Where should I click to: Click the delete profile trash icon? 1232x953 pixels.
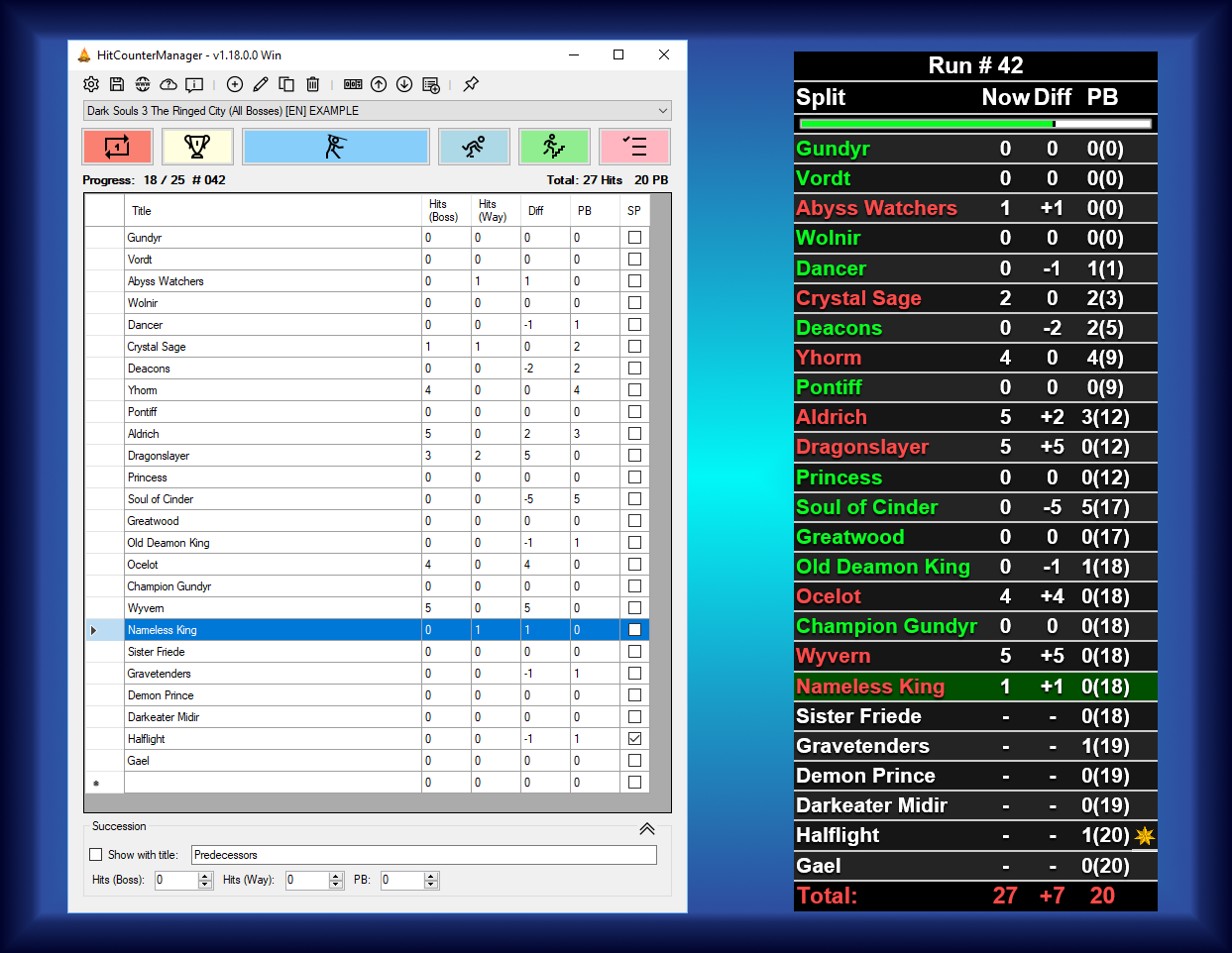(312, 84)
